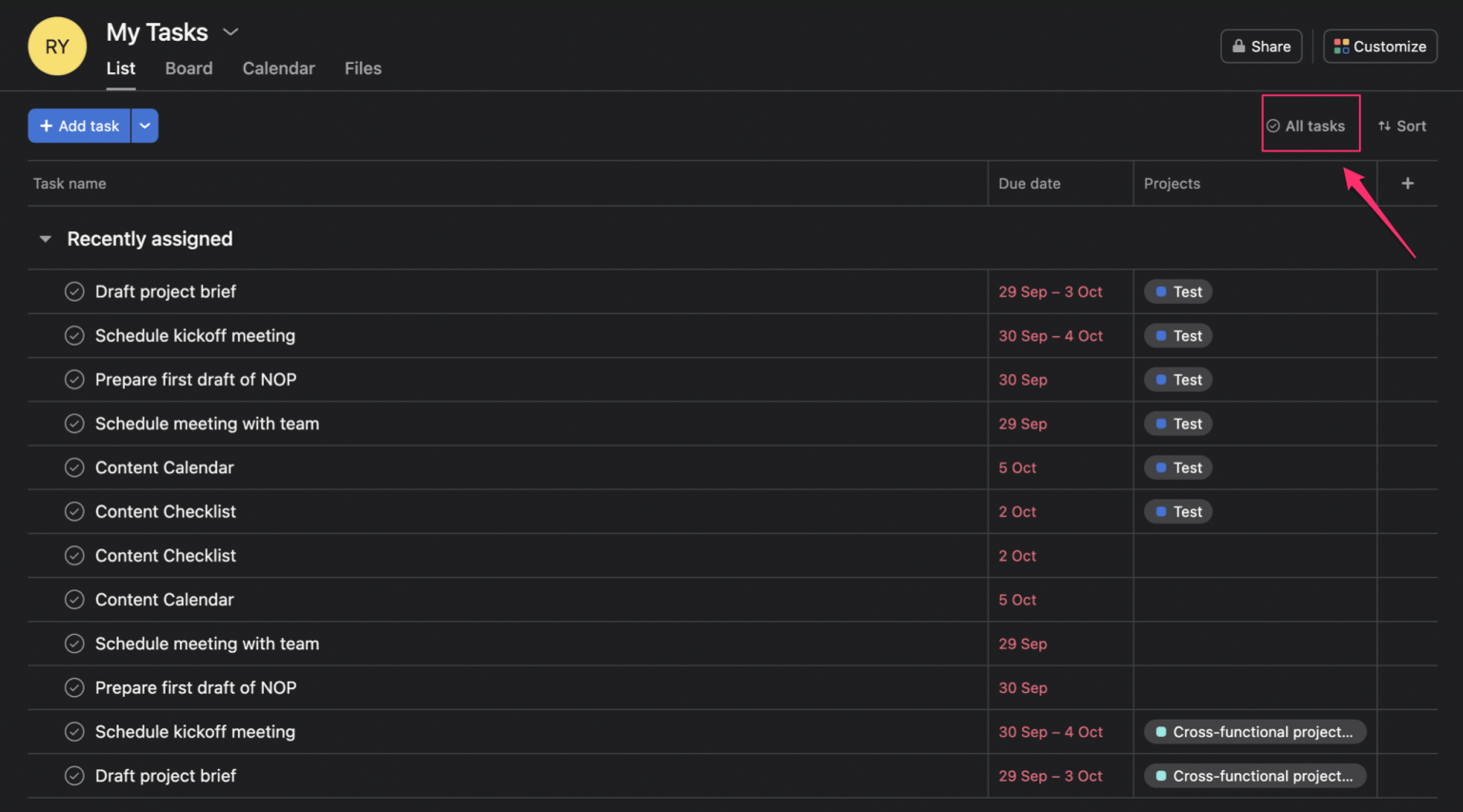Open the Test project tag on Content Calendar
The width and height of the screenshot is (1463, 812).
pyautogui.click(x=1178, y=467)
